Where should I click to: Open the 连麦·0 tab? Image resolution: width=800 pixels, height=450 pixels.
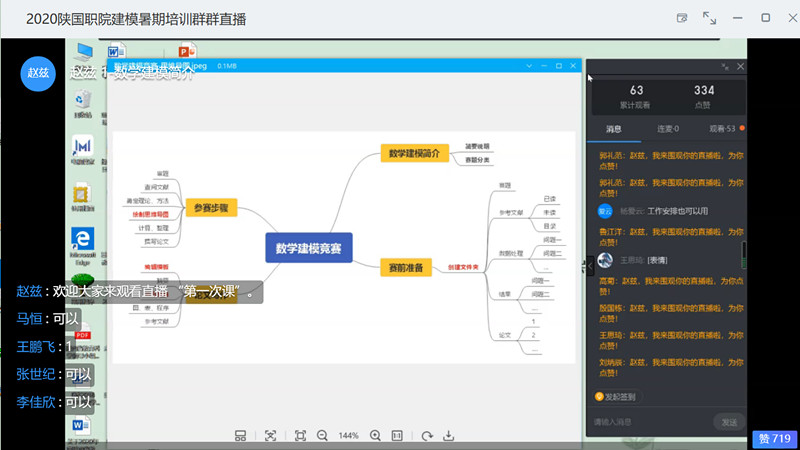(667, 129)
